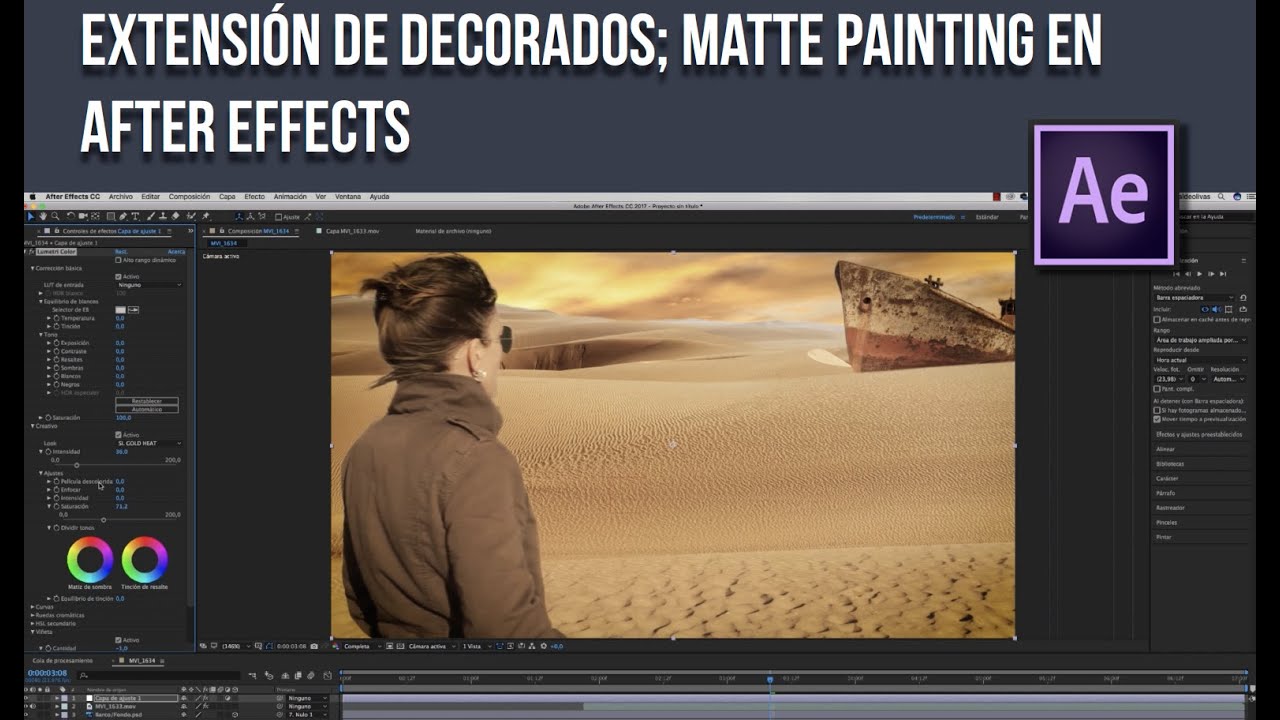The height and width of the screenshot is (720, 1280).
Task: Select the Unified Camera tool
Action: tap(83, 216)
